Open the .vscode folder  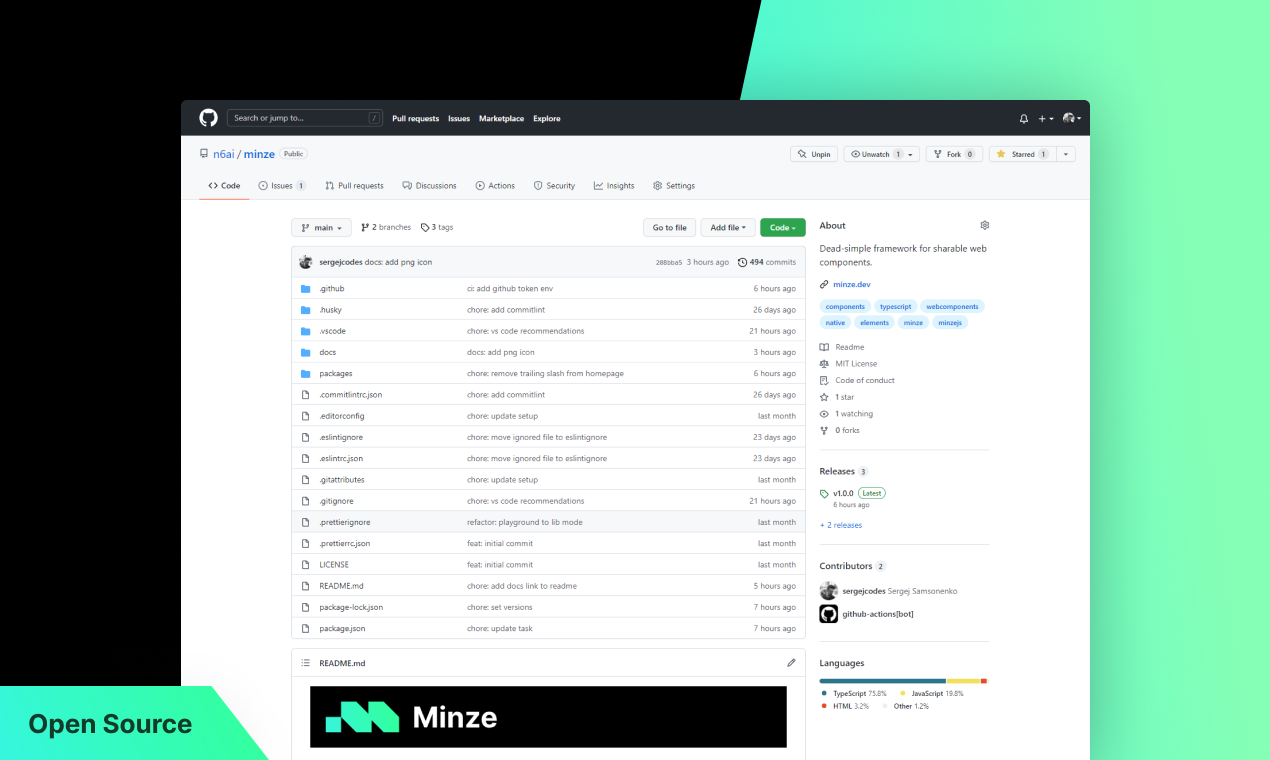[x=332, y=331]
